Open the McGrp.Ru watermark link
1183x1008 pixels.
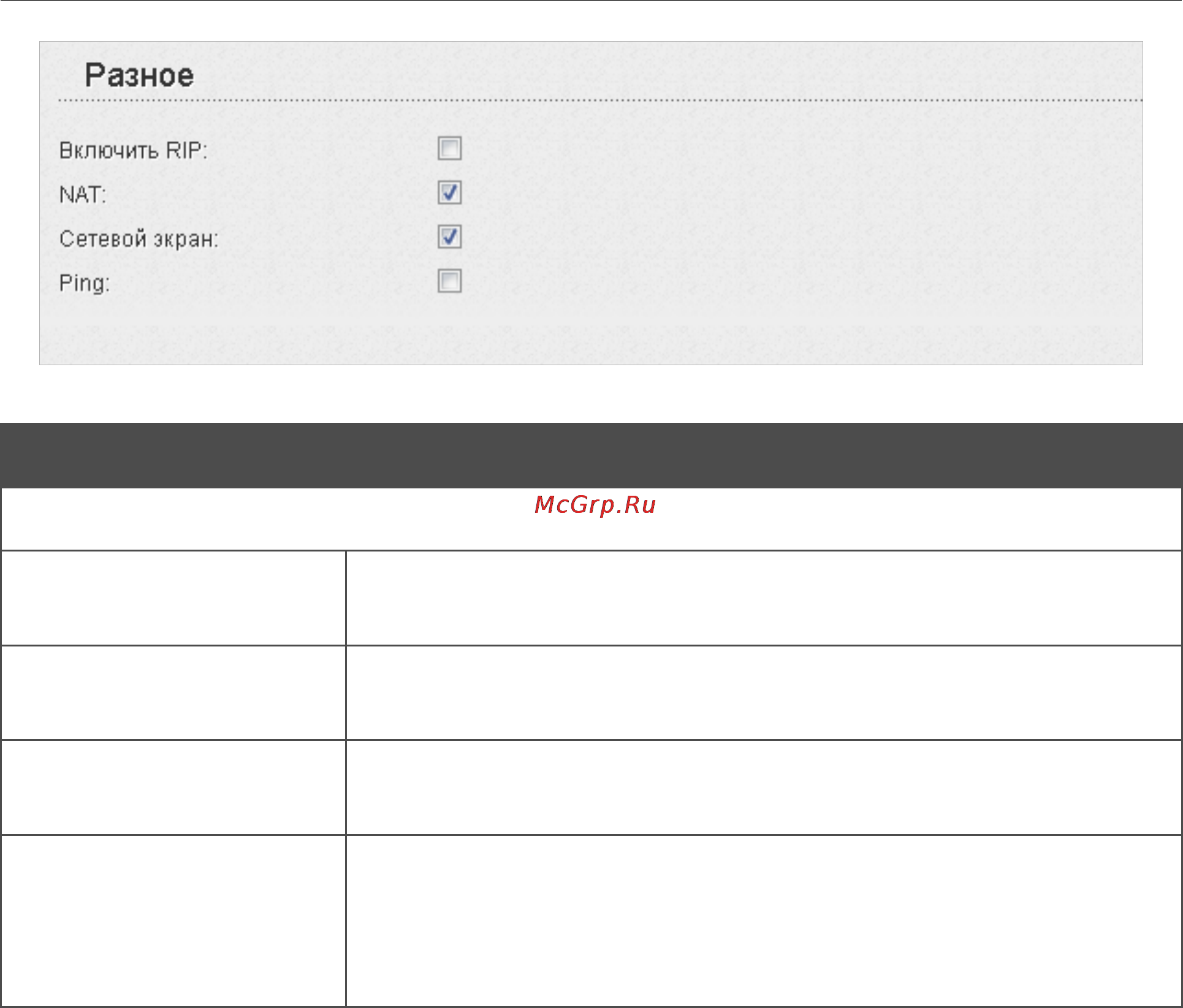tap(595, 505)
